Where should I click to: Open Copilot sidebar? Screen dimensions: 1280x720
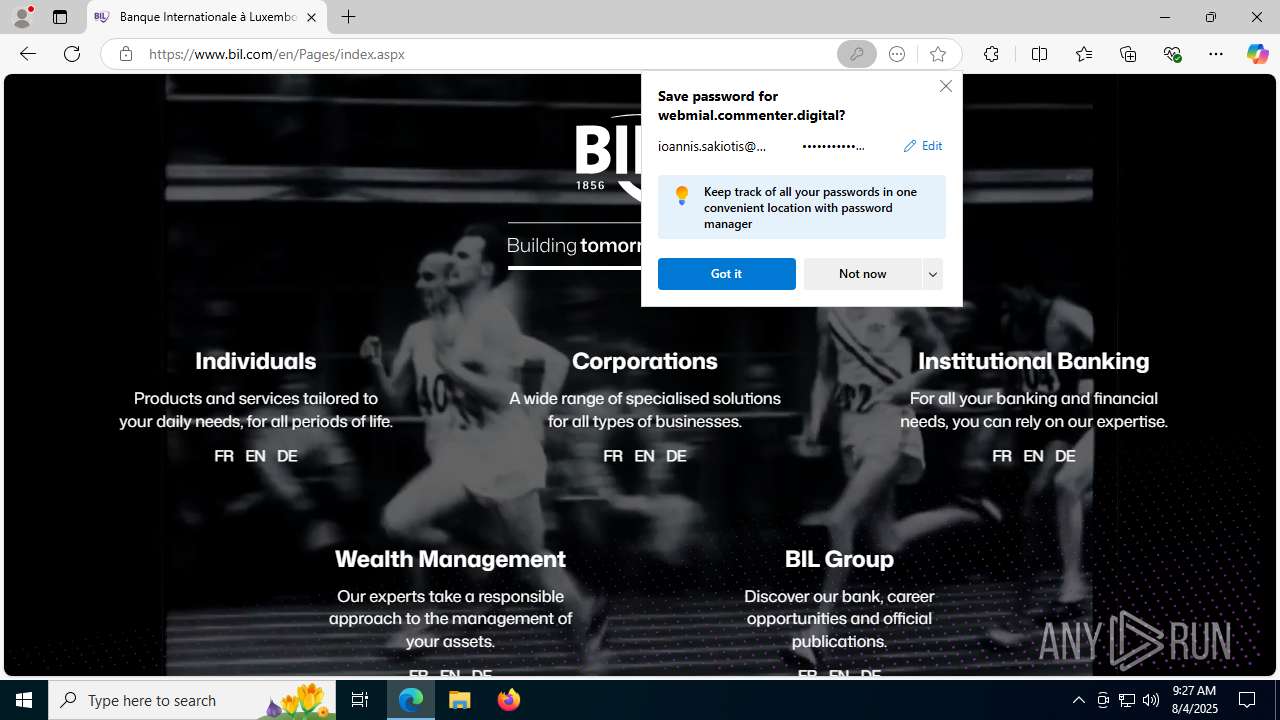pos(1257,54)
